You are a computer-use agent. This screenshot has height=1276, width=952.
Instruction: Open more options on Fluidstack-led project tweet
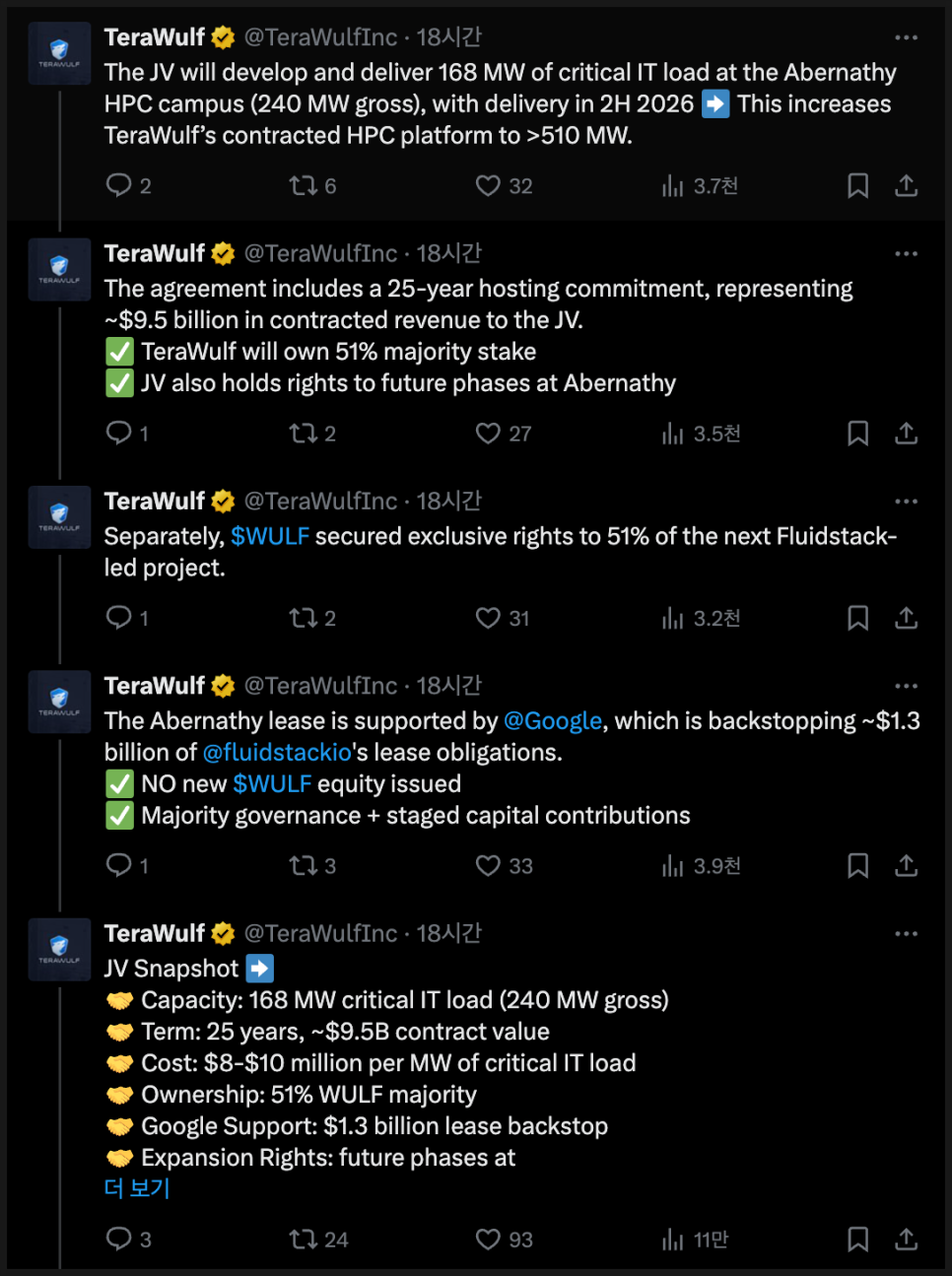pyautogui.click(x=906, y=502)
